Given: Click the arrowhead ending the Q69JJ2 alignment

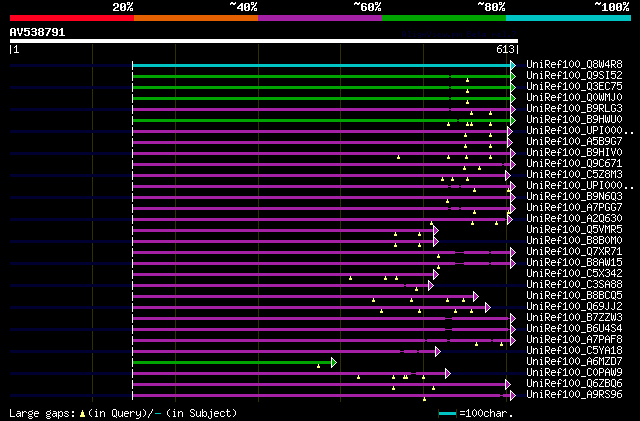Looking at the screenshot, I should coord(487,307).
